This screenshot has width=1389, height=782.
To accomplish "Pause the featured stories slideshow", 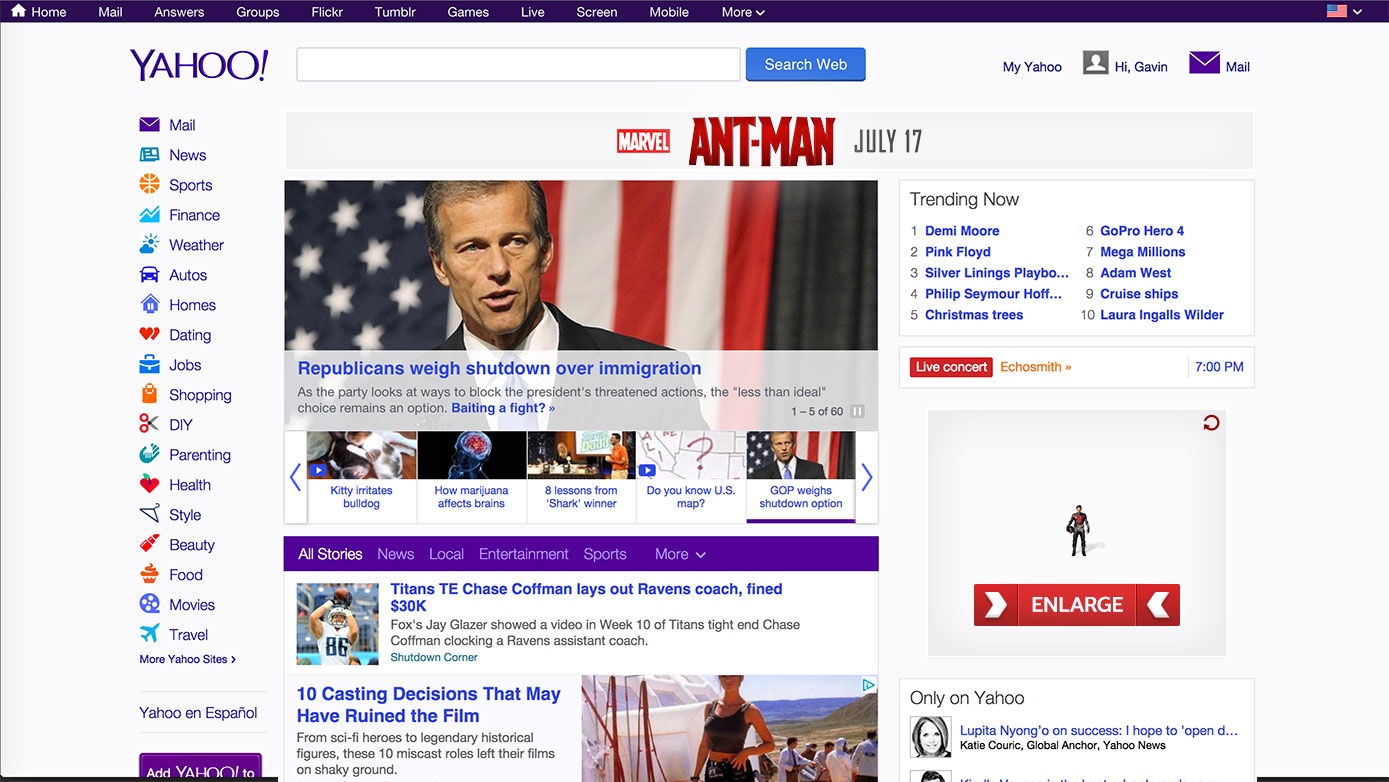I will 857,411.
